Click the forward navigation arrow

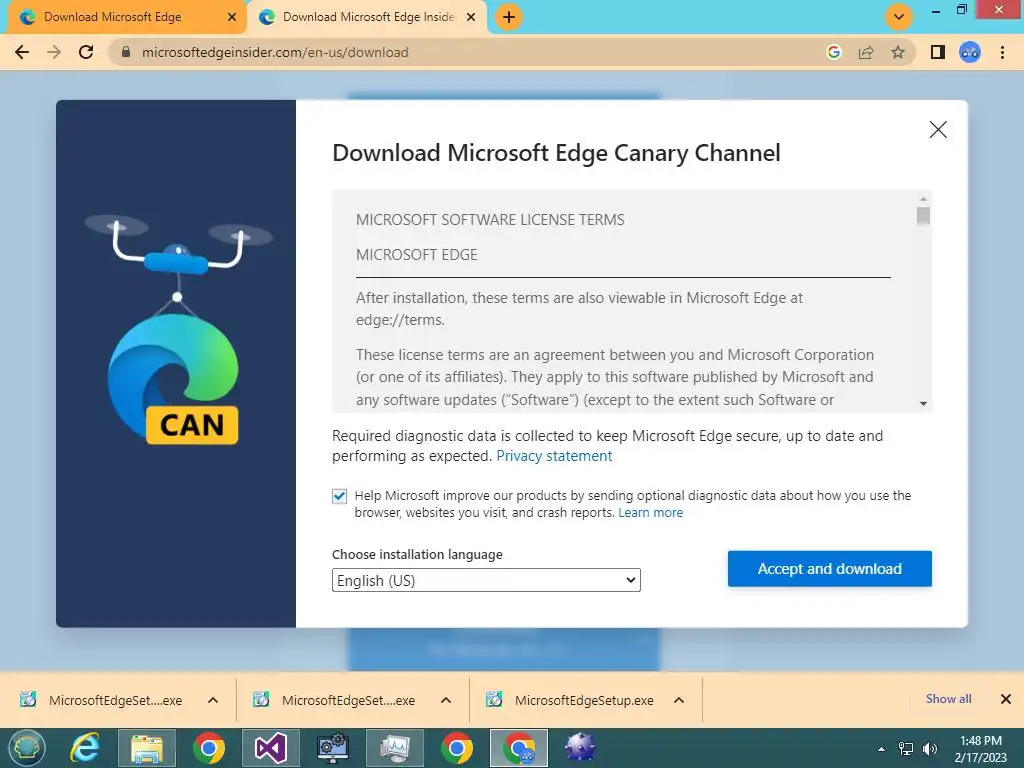click(x=54, y=52)
